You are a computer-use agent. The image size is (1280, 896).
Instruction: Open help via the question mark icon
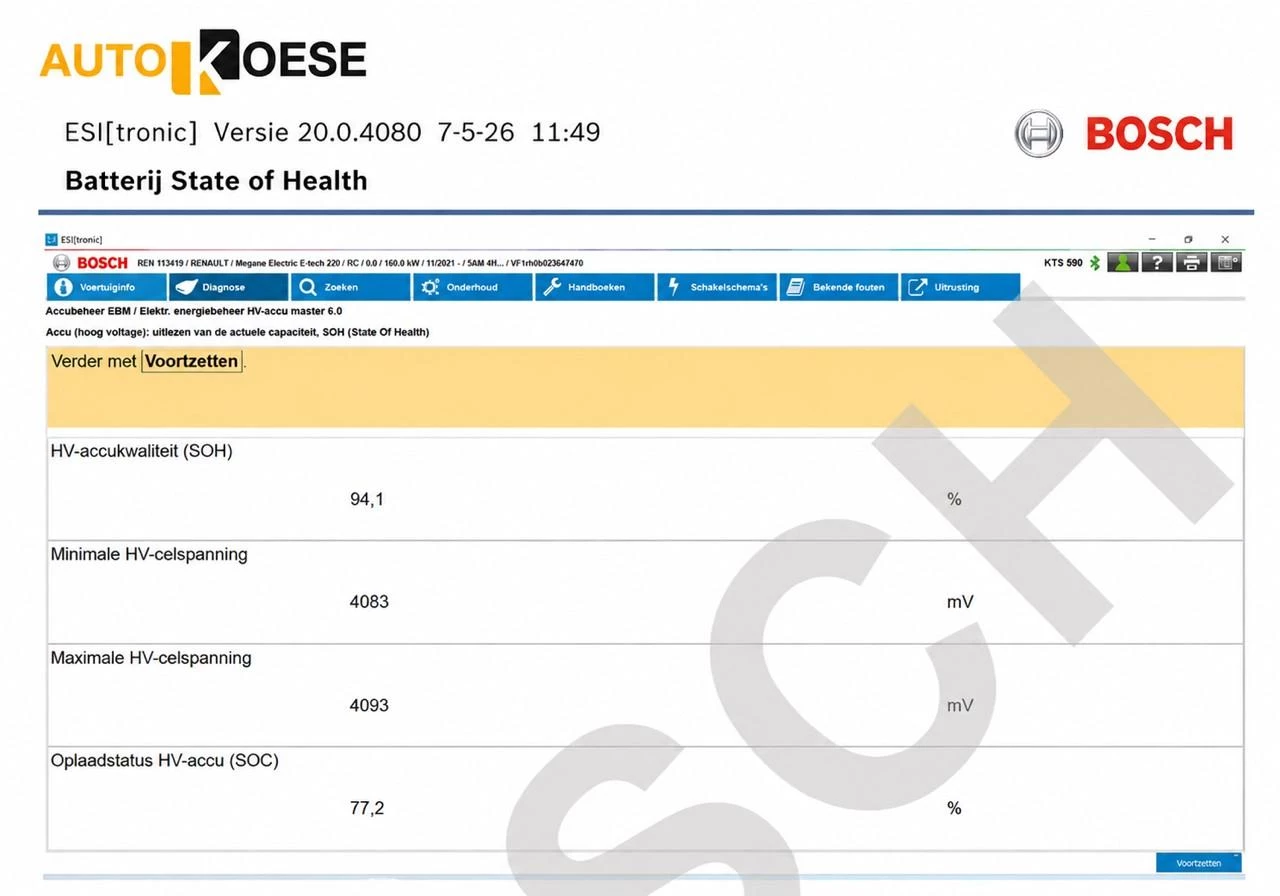point(1157,263)
